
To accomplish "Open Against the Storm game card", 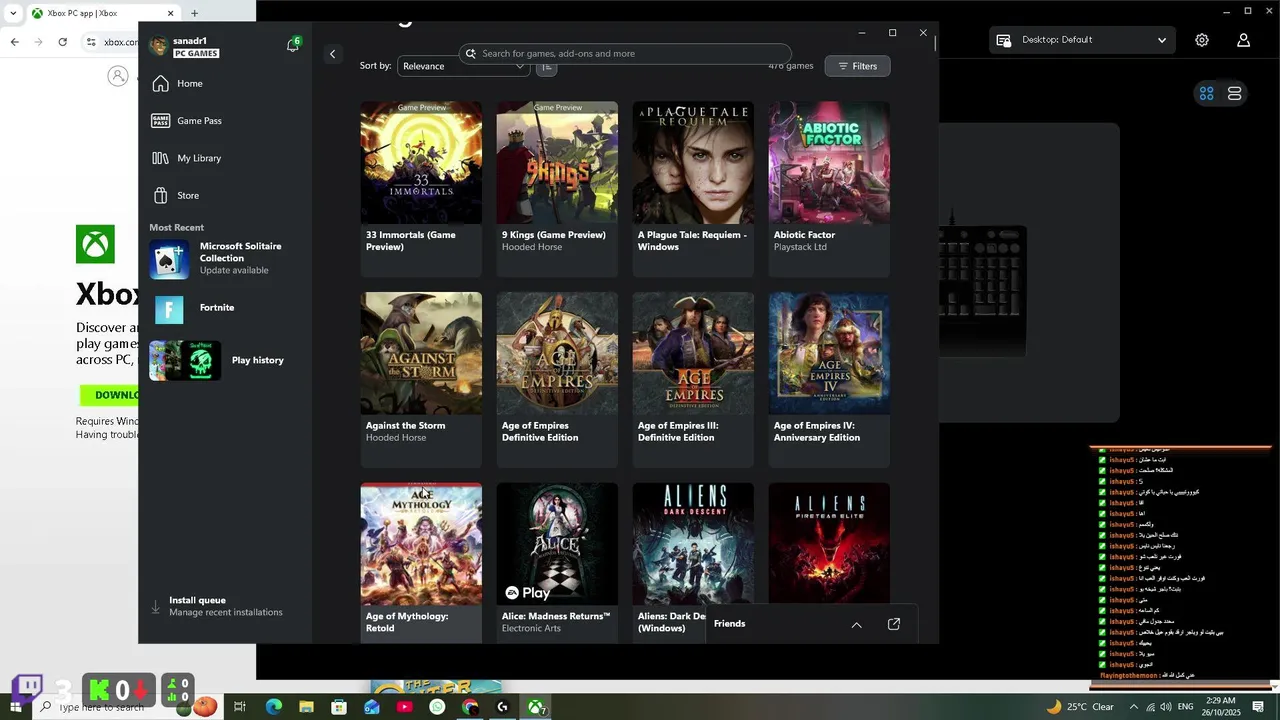I will pyautogui.click(x=421, y=379).
